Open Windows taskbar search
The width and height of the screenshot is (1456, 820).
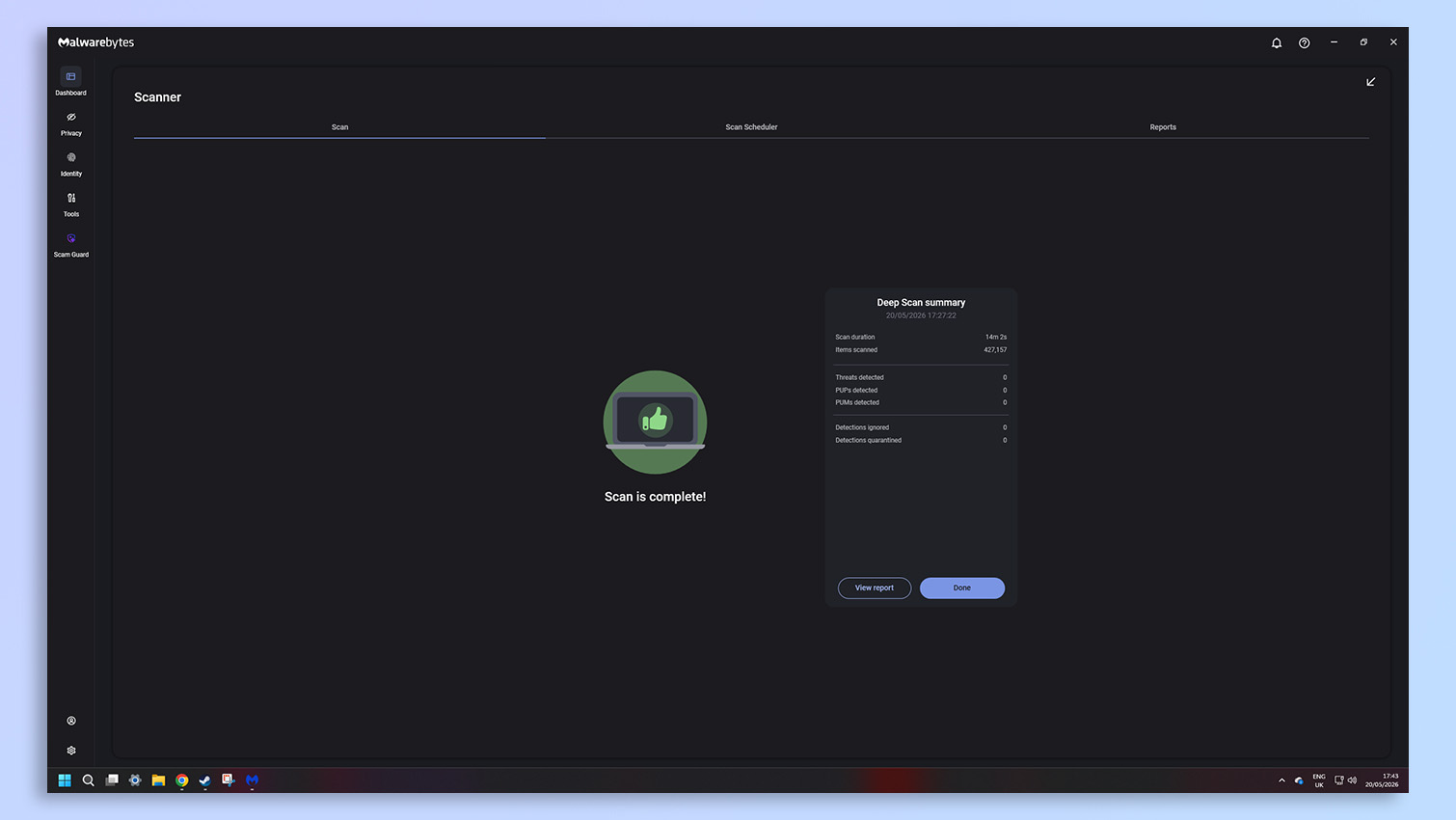[88, 780]
